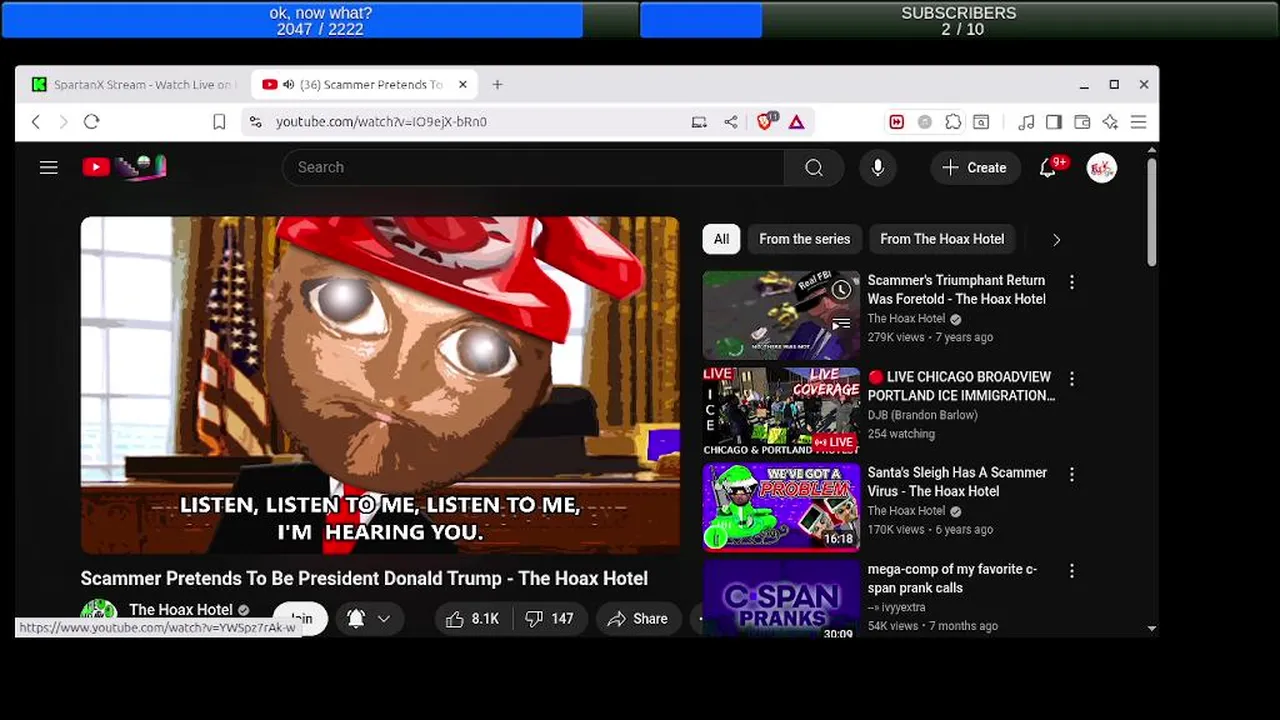Open the mega-comp c-span prank calls title

[x=952, y=578]
